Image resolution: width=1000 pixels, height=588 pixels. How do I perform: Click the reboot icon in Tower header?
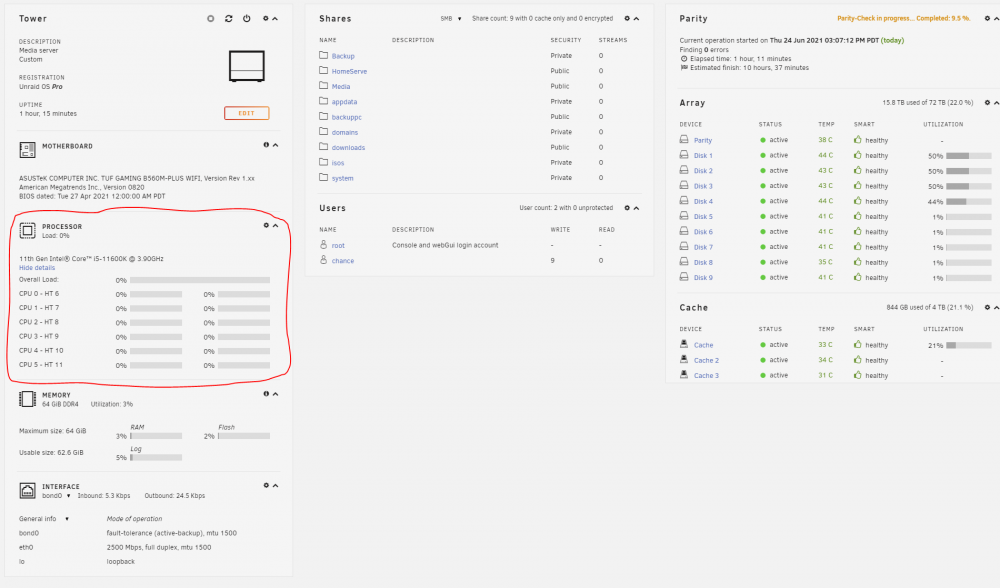pos(228,18)
